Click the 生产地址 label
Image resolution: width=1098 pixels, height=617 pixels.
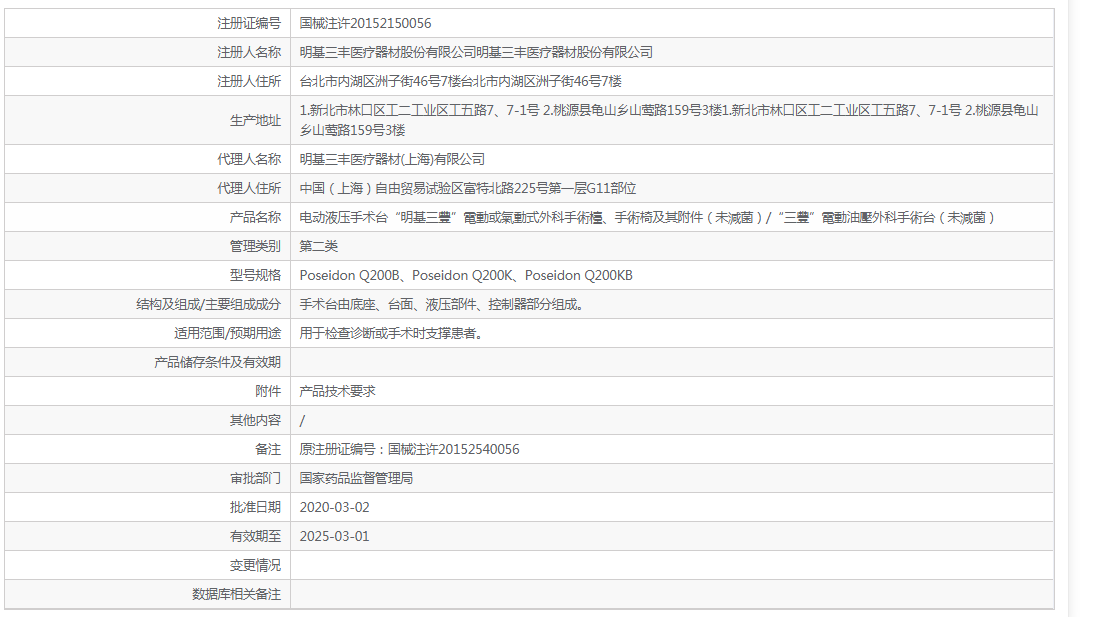(x=255, y=120)
